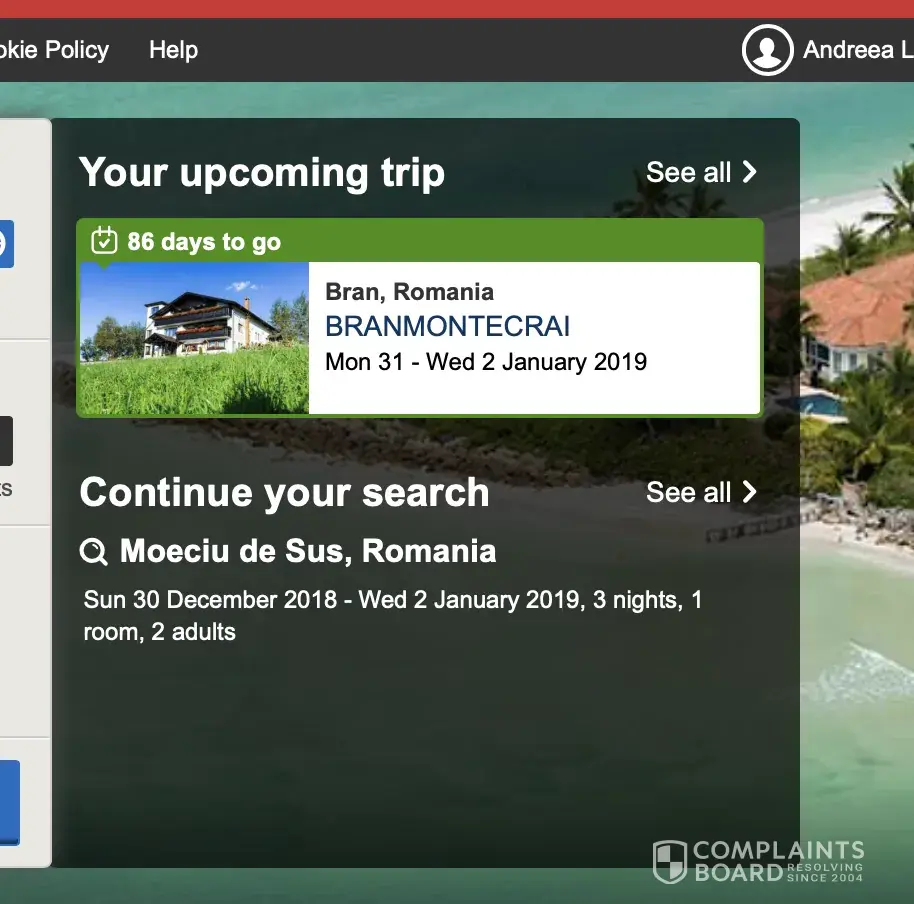Open the BRANMONTECRAI hotel link

[x=448, y=326]
